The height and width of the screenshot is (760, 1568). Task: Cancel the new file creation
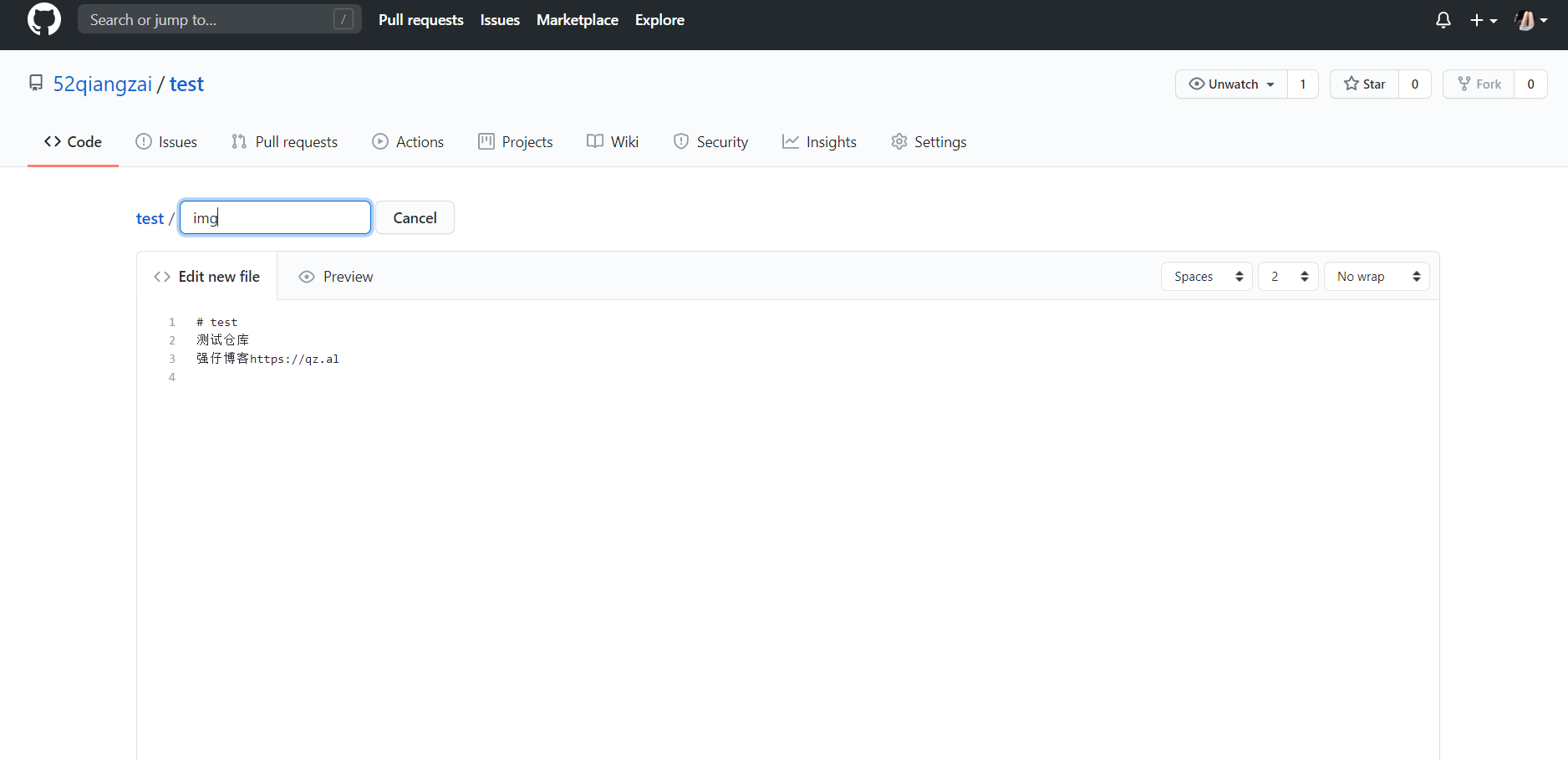(415, 217)
